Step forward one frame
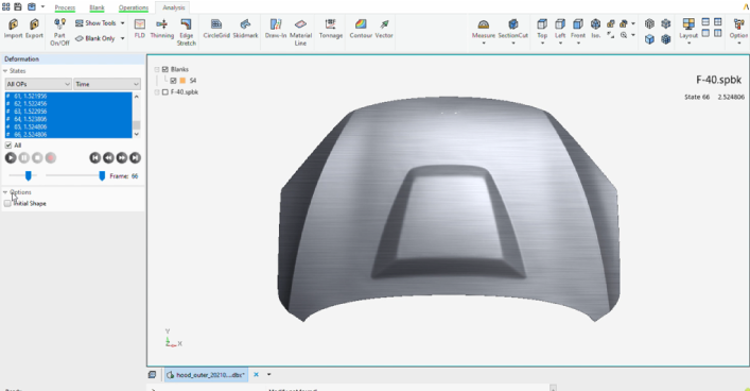750x391 pixels. coord(122,157)
